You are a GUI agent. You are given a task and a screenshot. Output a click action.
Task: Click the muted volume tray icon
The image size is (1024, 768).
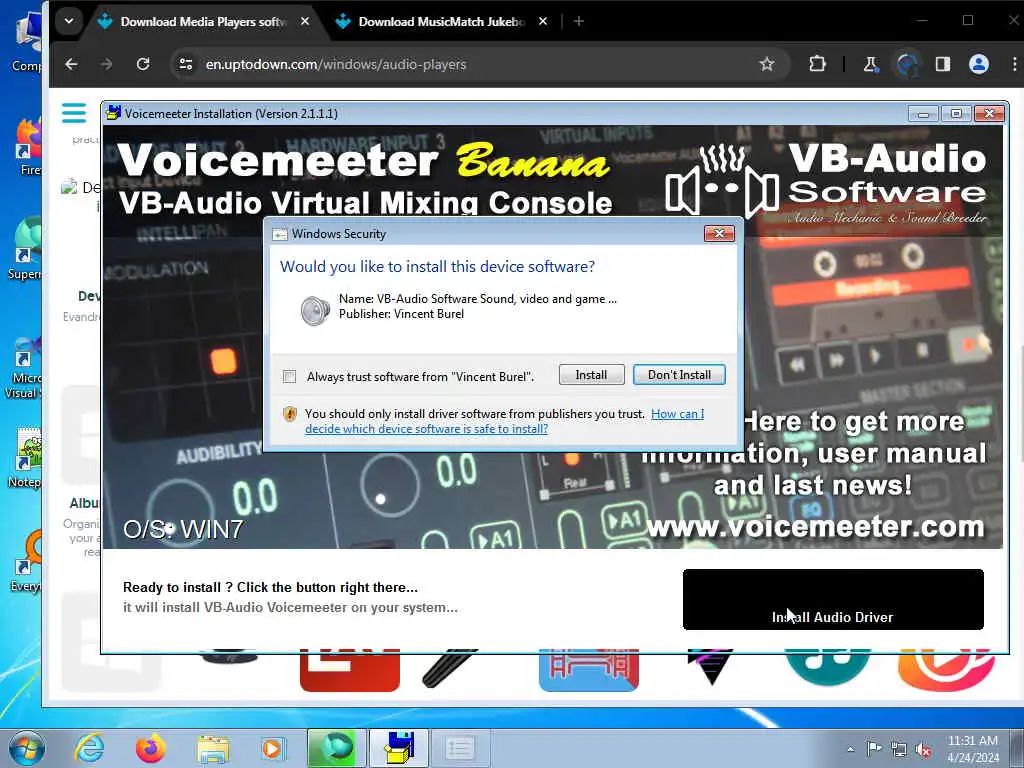[x=923, y=750]
